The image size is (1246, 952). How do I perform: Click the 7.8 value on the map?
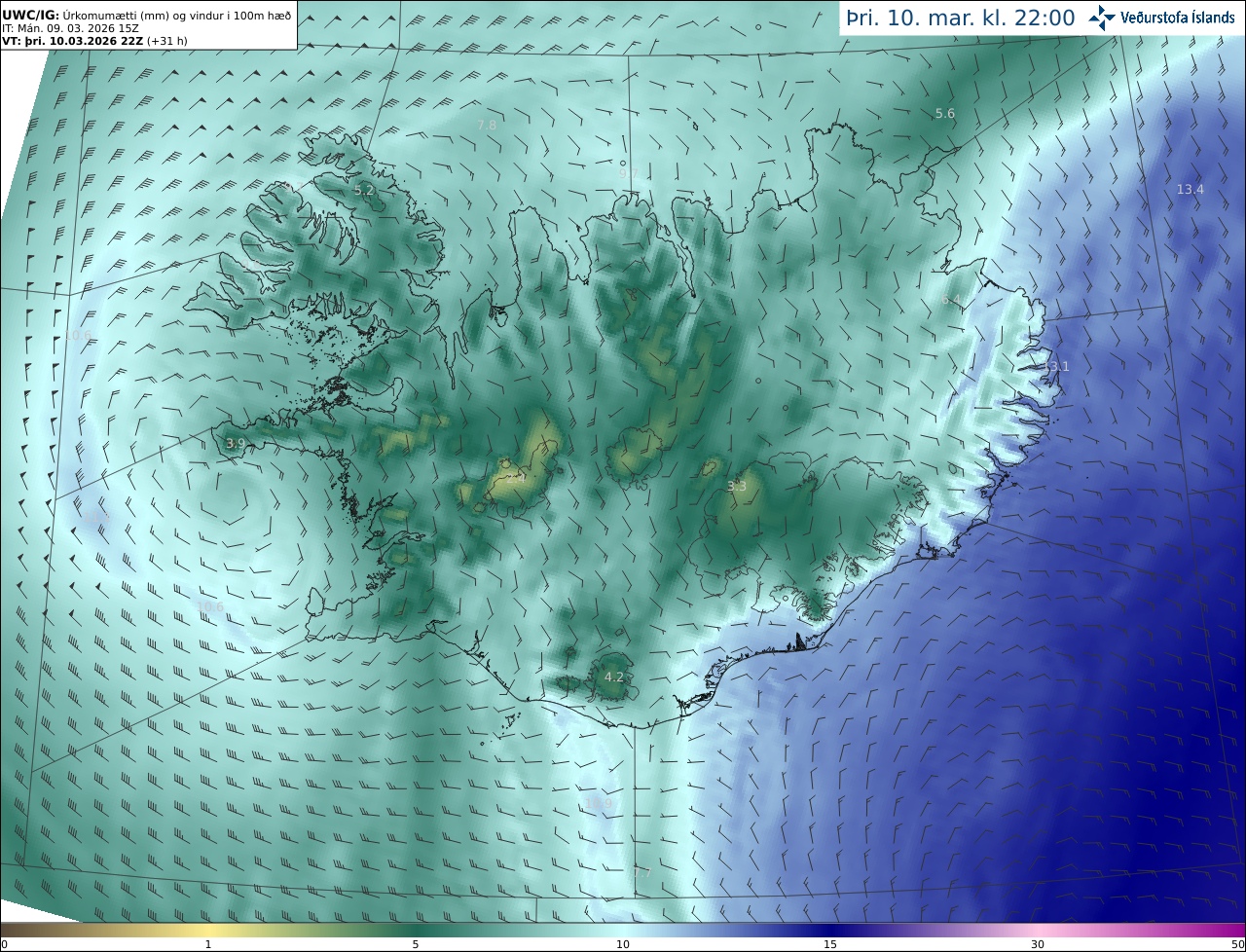click(487, 125)
